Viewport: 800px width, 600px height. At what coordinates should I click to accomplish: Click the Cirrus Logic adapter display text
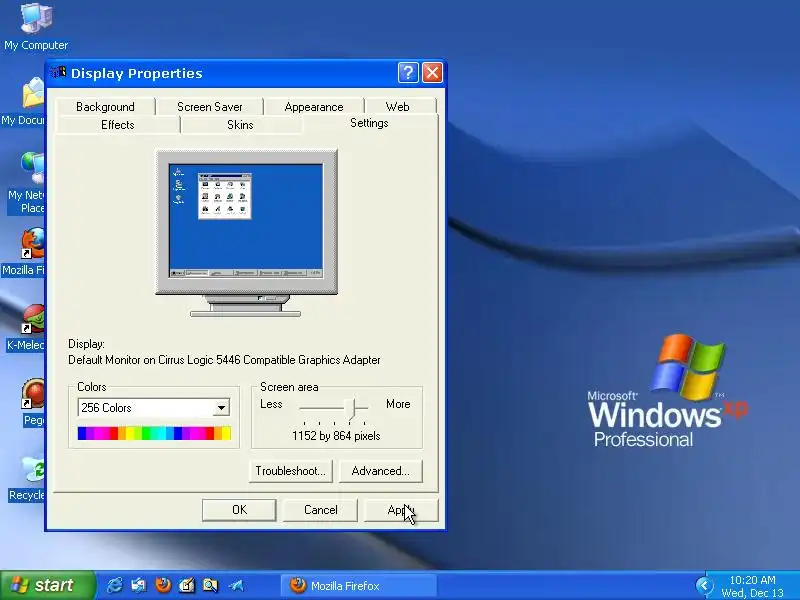point(224,360)
